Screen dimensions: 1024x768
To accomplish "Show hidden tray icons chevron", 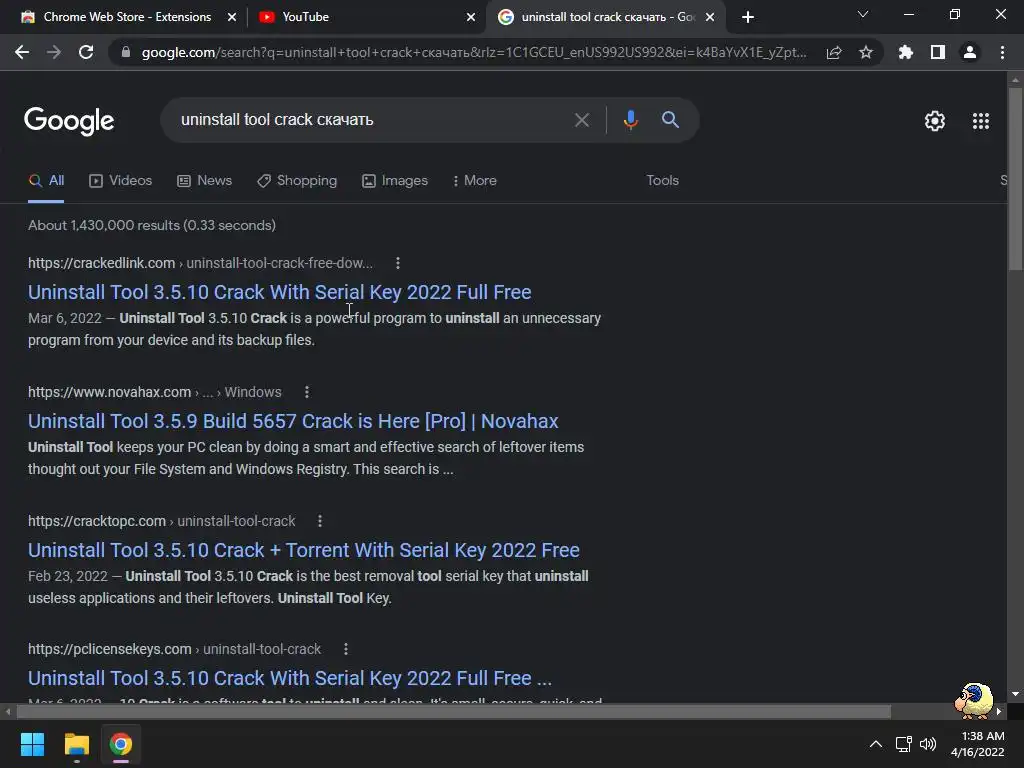I will pyautogui.click(x=876, y=744).
